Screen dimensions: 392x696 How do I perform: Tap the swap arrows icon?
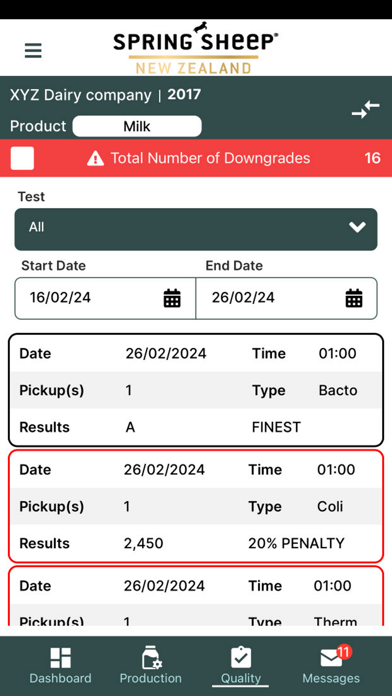pyautogui.click(x=366, y=110)
